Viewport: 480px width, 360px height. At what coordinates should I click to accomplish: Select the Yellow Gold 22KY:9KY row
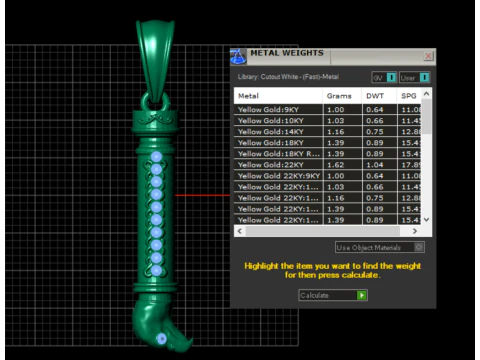pos(328,176)
